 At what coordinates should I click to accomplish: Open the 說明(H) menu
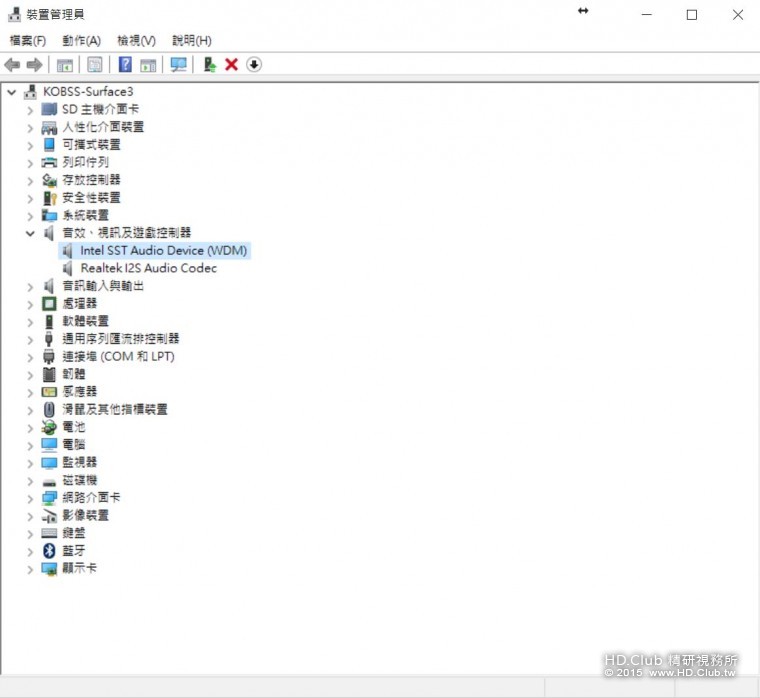click(x=191, y=40)
